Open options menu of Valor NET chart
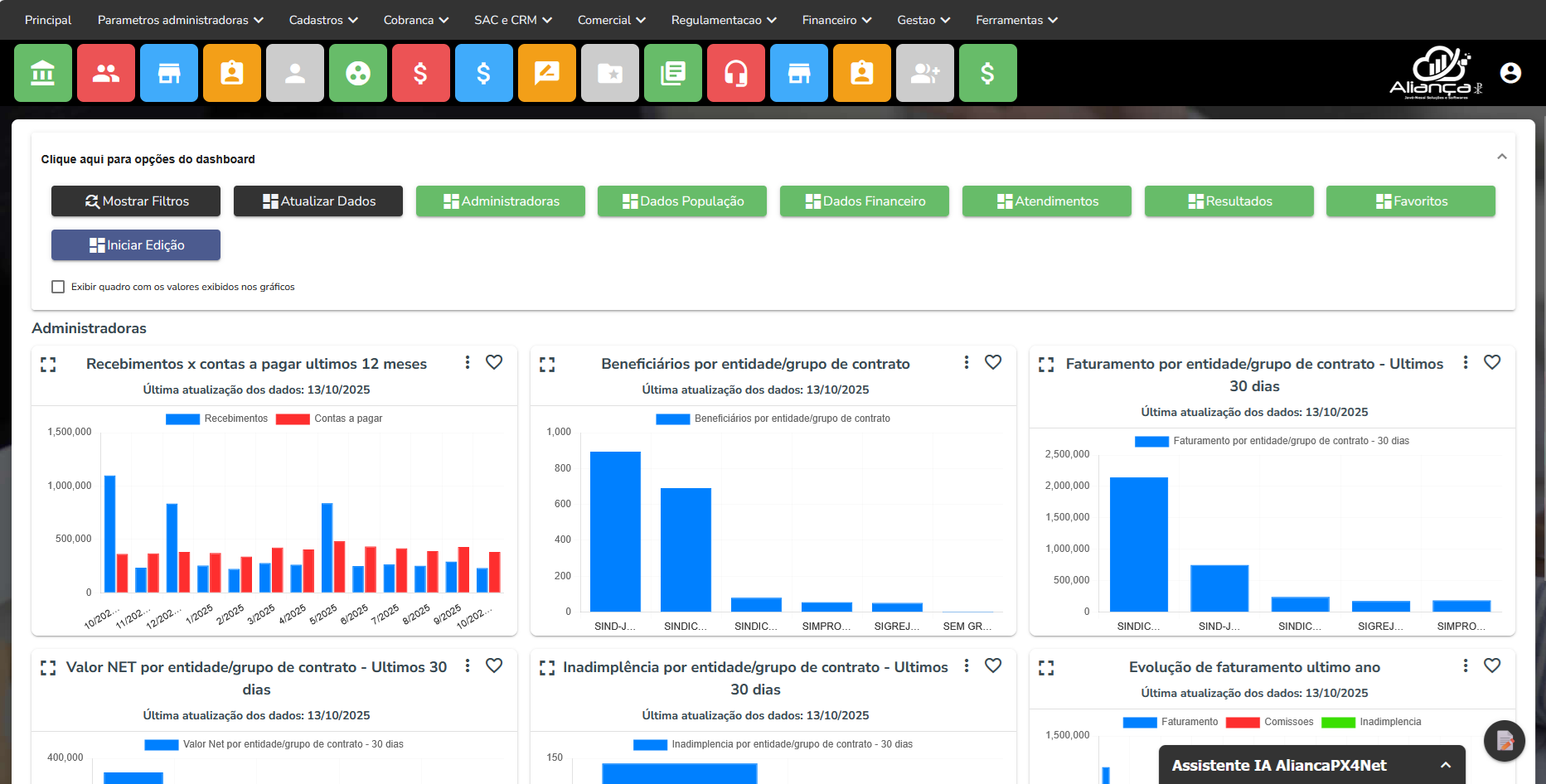This screenshot has width=1546, height=784. click(468, 665)
